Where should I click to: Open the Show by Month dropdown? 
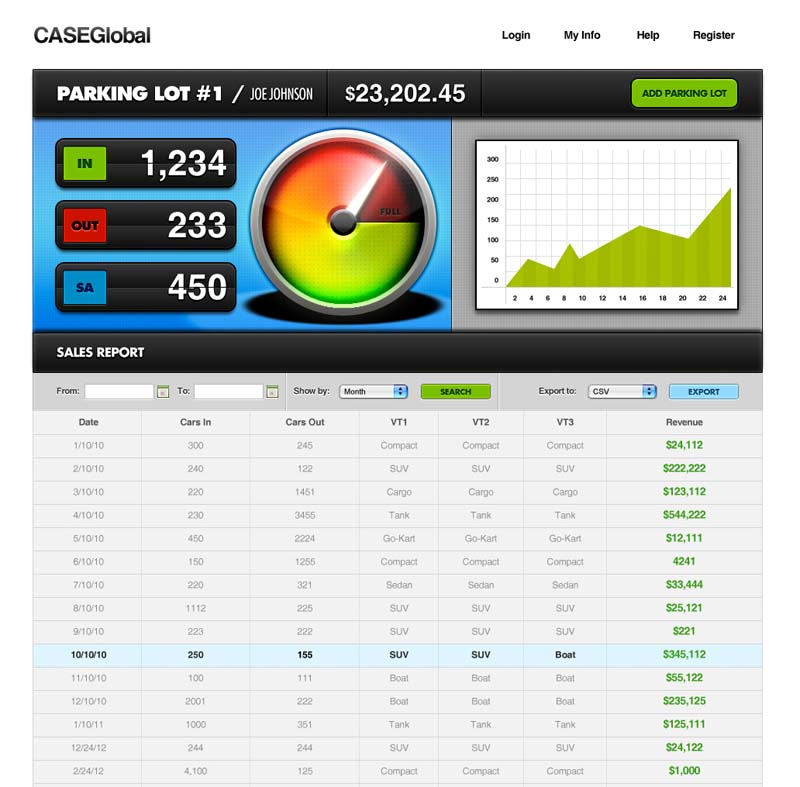click(373, 391)
